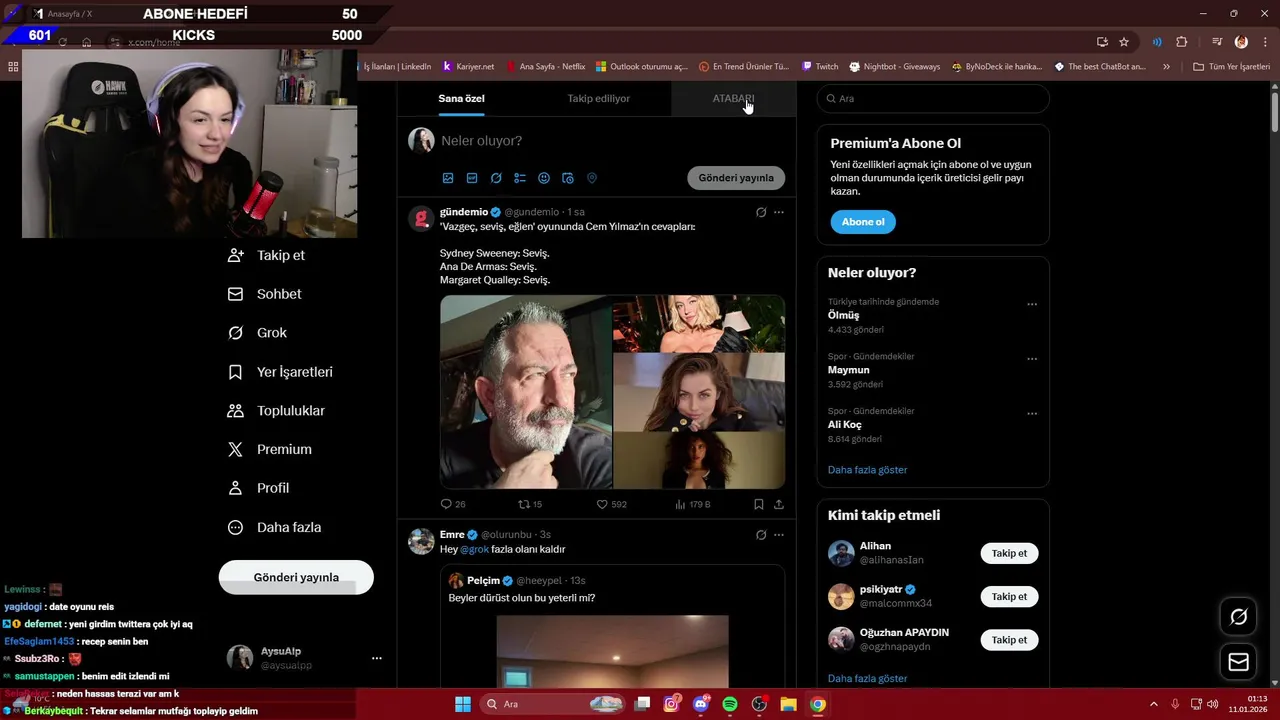Image resolution: width=1280 pixels, height=720 pixels.
Task: Open AysuAlp account menu dots
Action: (377, 658)
